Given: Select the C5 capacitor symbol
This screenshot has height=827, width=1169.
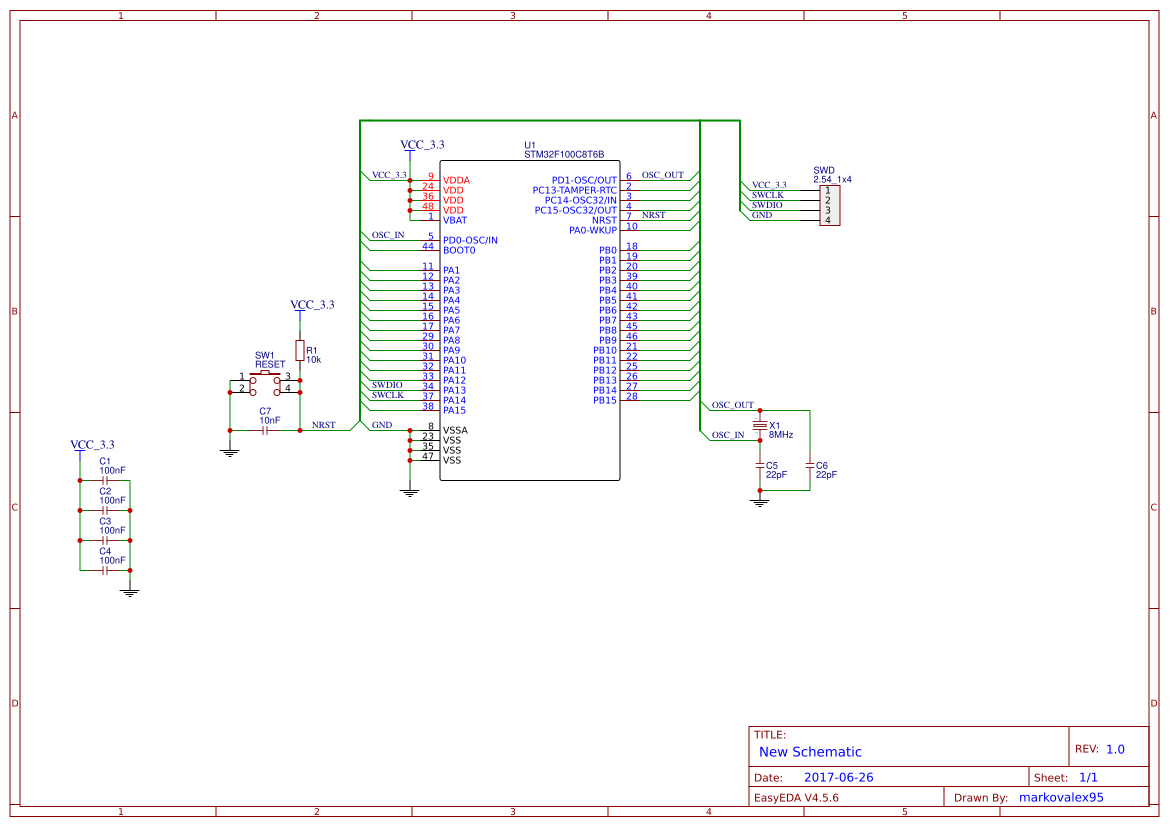Looking at the screenshot, I should [x=760, y=465].
